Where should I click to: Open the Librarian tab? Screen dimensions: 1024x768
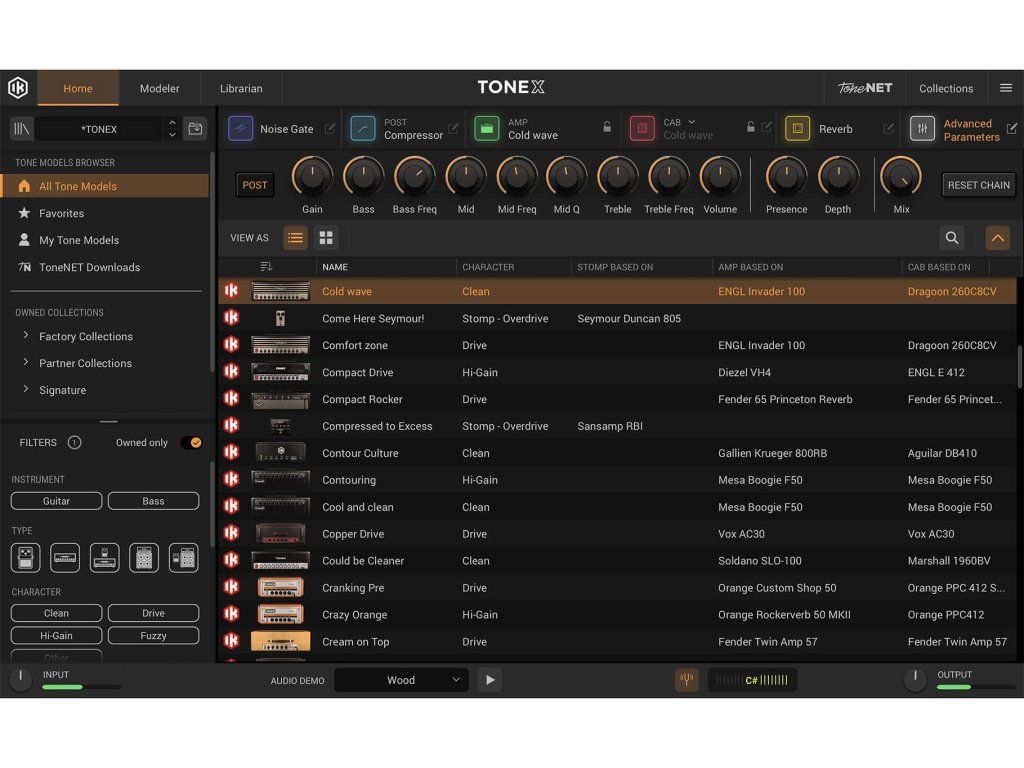(241, 88)
